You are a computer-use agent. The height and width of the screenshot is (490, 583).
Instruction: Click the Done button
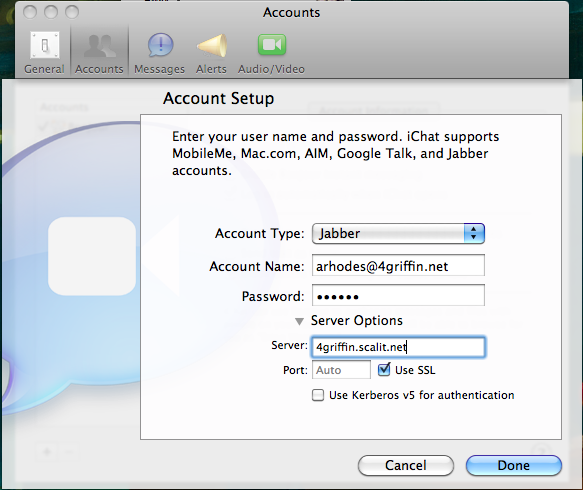tap(513, 465)
